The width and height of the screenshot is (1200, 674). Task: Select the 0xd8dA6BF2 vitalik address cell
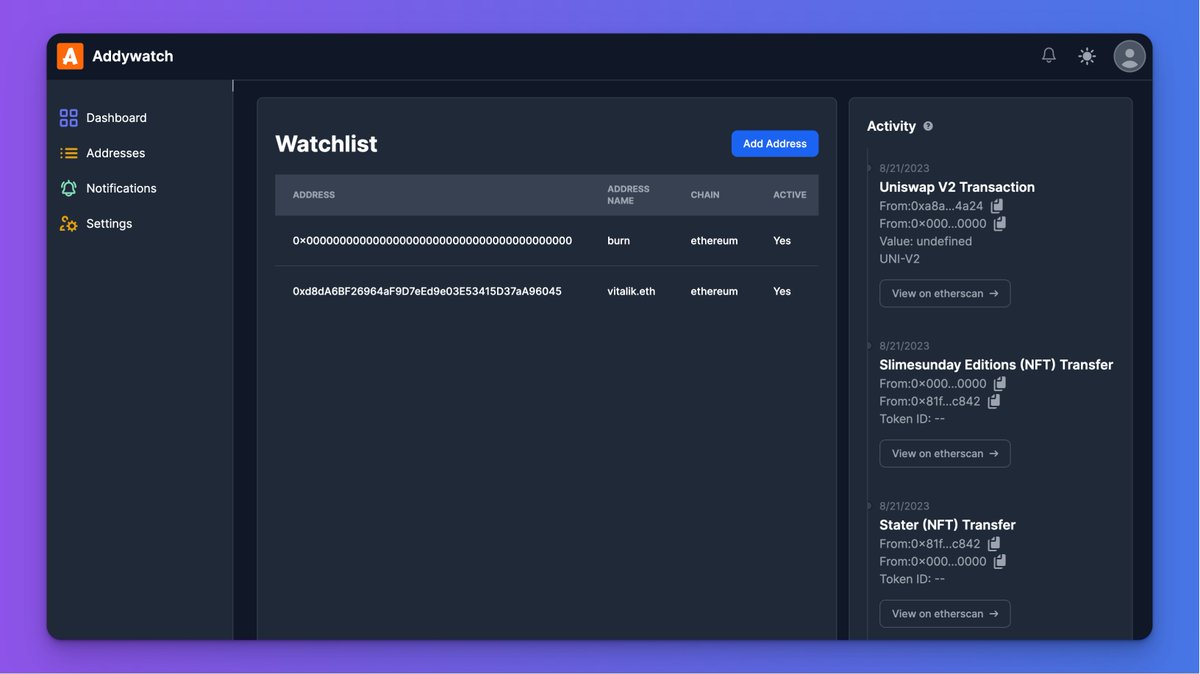(427, 292)
